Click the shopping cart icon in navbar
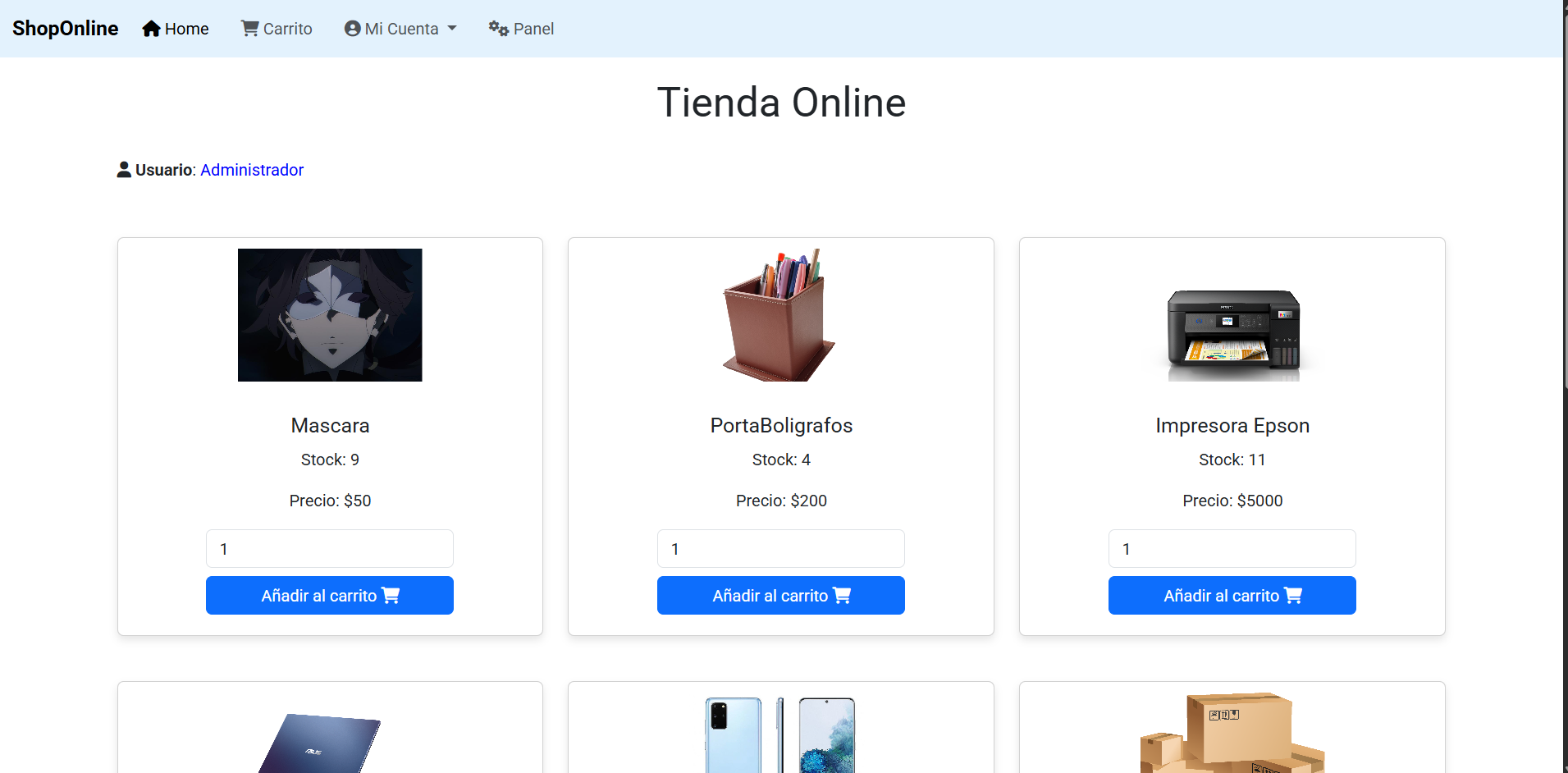Screen dimensions: 1568x773 click(x=249, y=28)
